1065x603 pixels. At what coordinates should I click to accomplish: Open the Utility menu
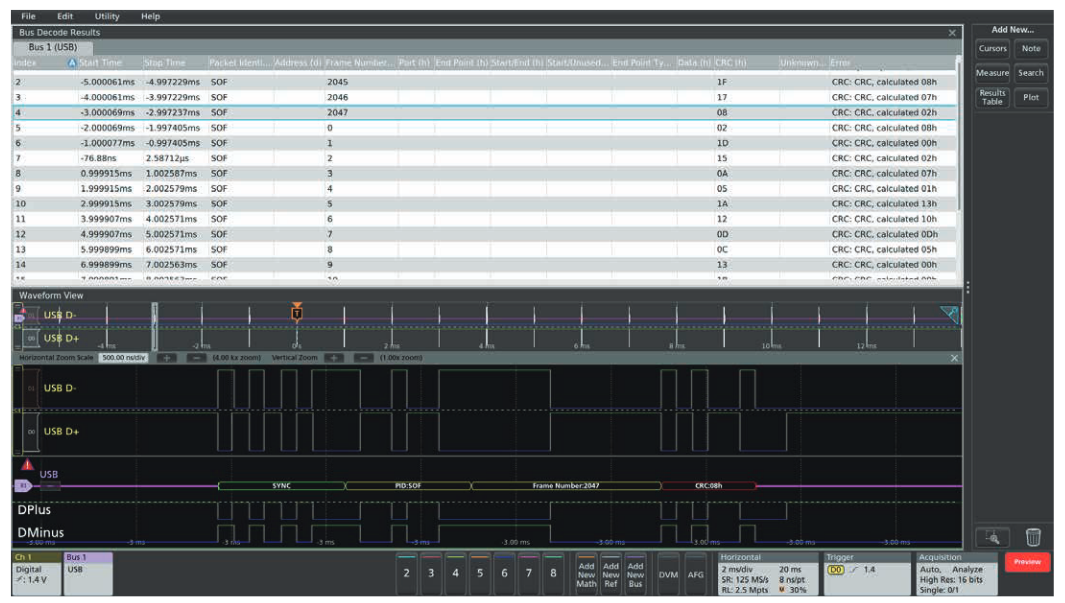[107, 17]
